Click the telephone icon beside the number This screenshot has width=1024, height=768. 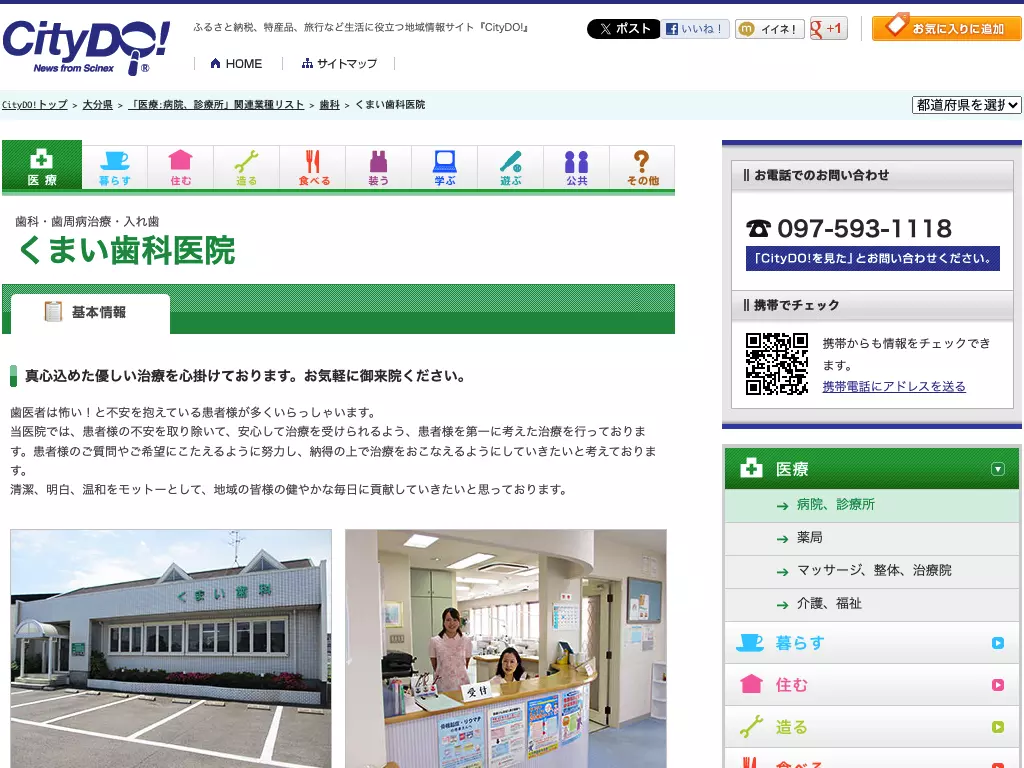tap(758, 229)
